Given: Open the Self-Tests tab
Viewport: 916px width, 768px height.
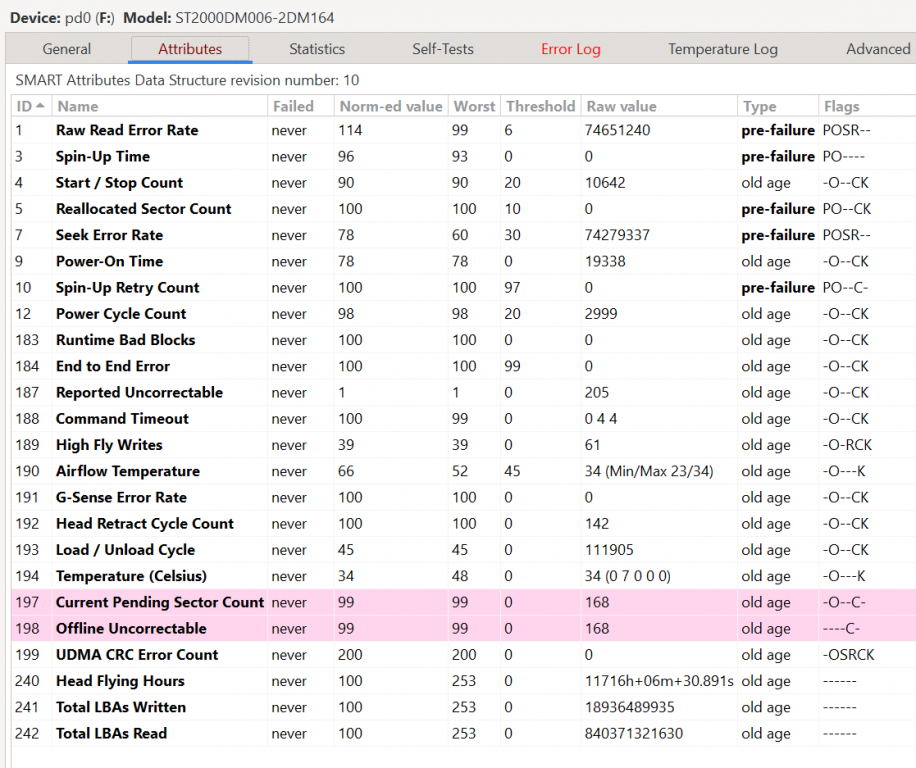Looking at the screenshot, I should click(443, 49).
